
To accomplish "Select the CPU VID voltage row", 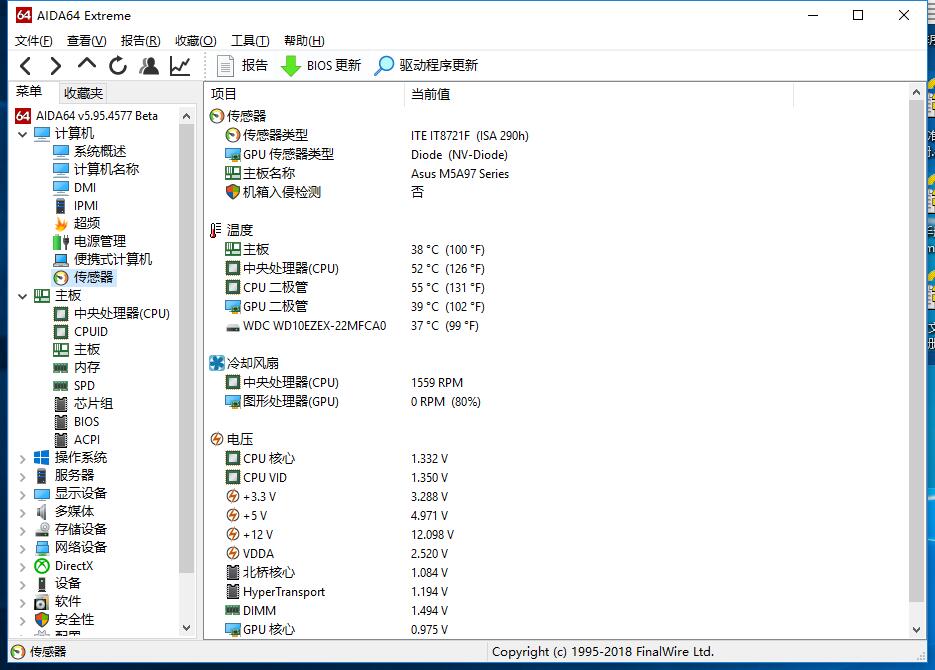I will tap(337, 477).
